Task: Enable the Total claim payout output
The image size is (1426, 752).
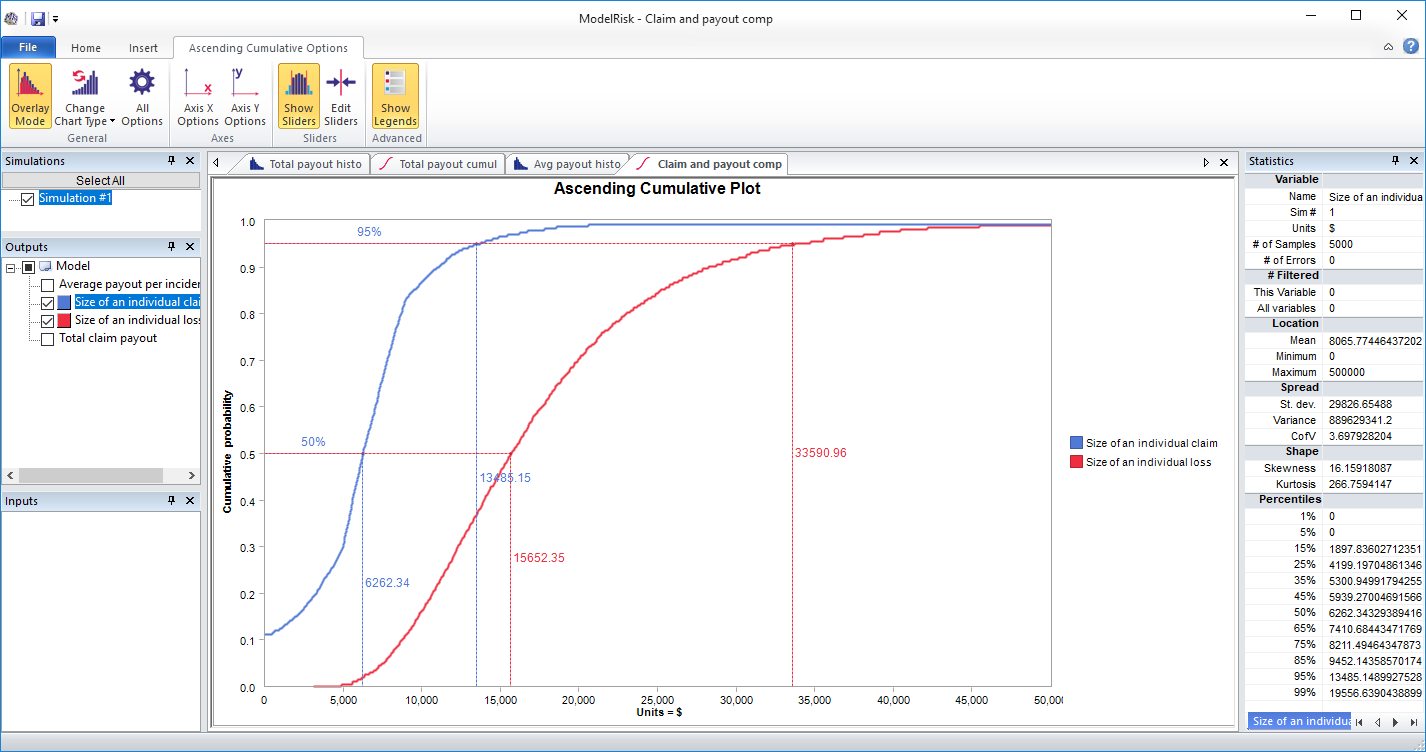Action: click(46, 338)
